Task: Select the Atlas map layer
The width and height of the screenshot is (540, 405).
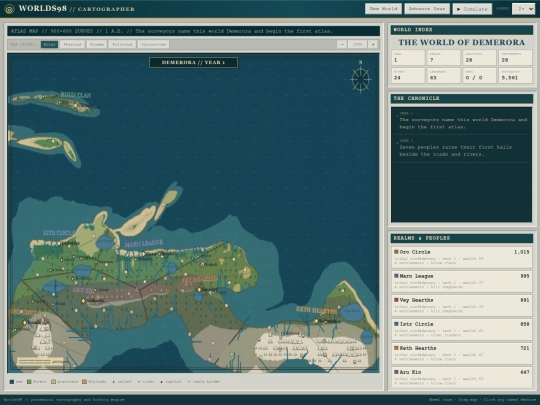Action: pos(49,44)
